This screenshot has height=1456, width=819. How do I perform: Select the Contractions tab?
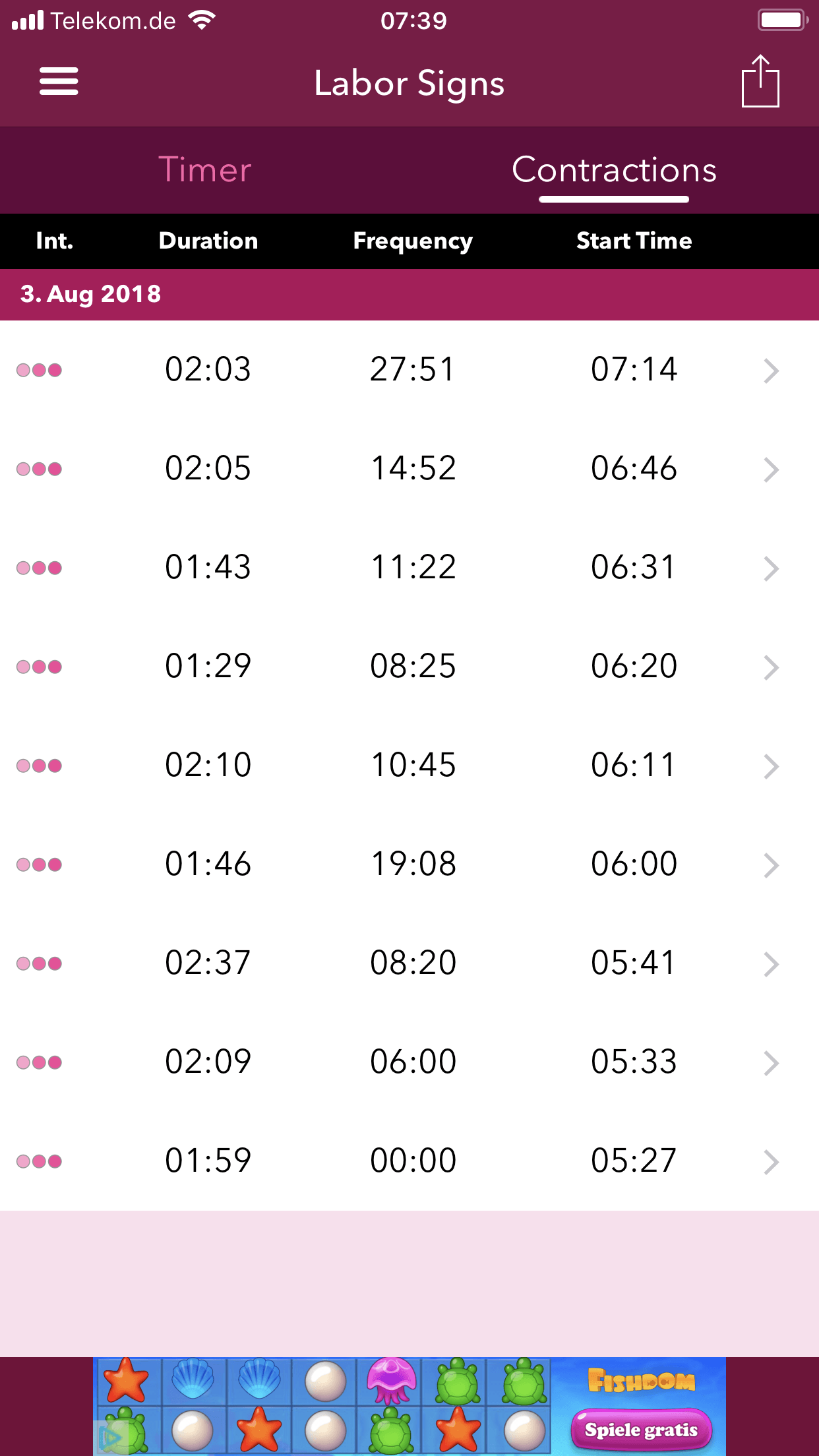pos(614,170)
